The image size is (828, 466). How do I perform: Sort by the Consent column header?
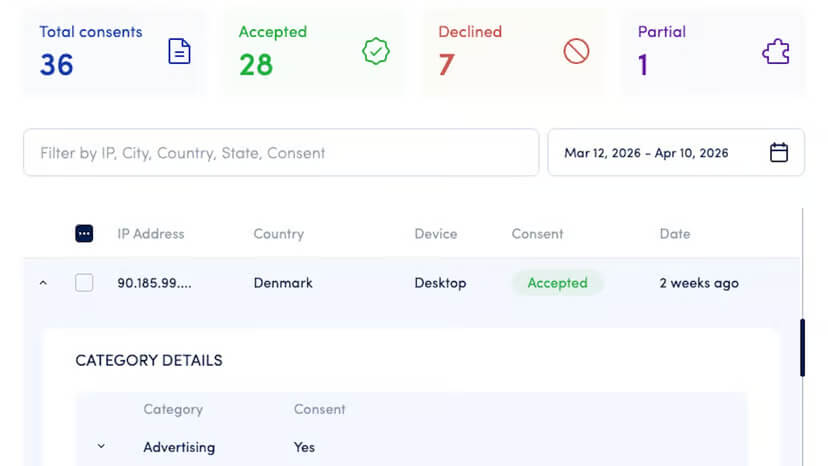click(537, 234)
